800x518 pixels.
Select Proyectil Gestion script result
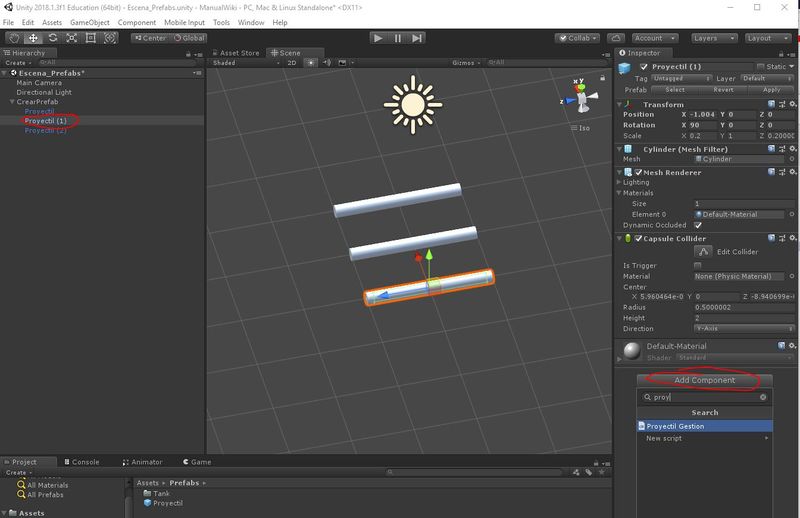[704, 426]
